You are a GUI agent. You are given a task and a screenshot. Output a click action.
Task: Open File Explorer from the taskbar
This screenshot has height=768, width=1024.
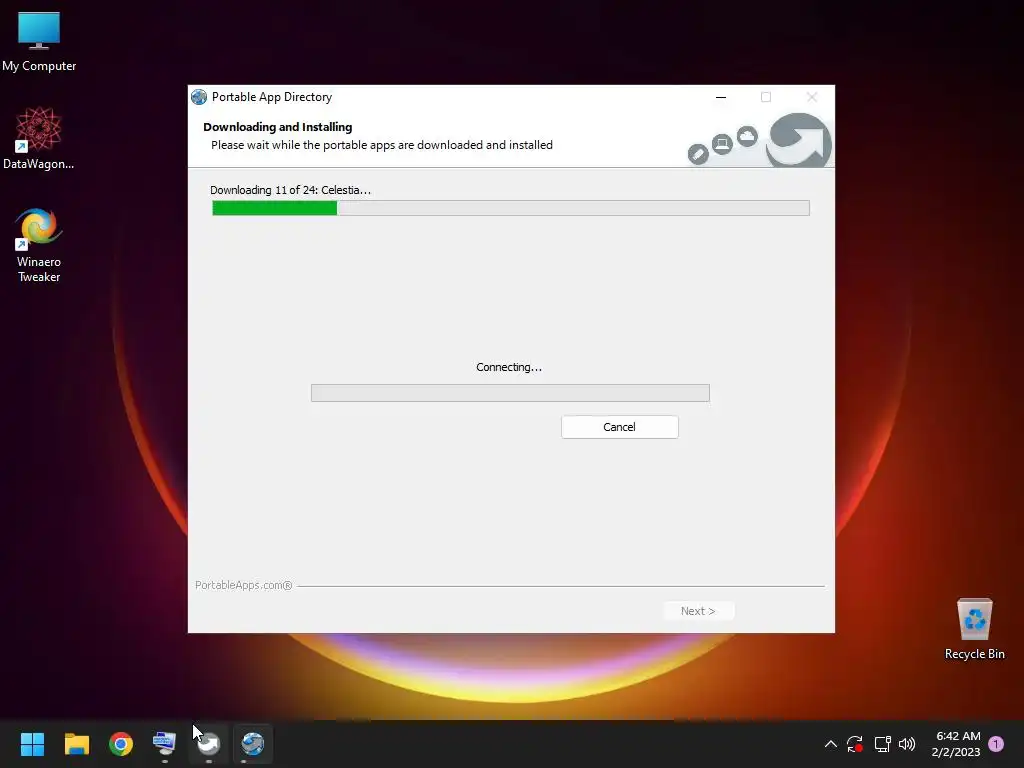pos(76,744)
